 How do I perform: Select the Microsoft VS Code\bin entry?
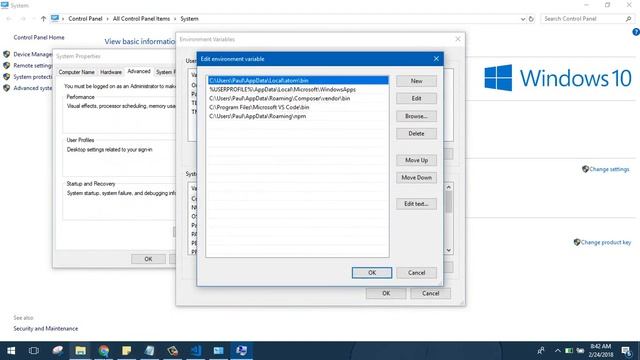pyautogui.click(x=298, y=107)
